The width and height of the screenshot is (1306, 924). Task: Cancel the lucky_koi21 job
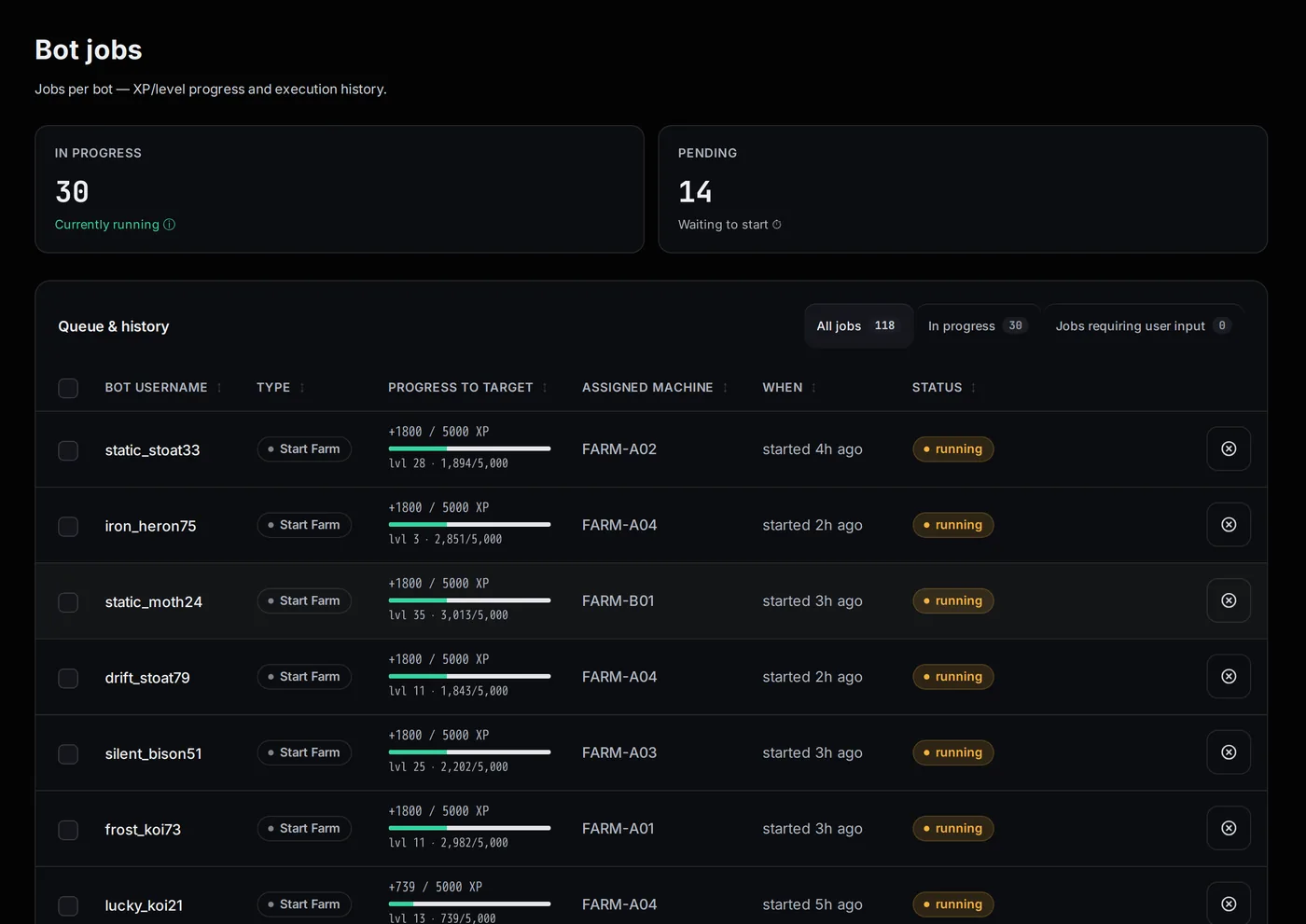click(x=1229, y=903)
